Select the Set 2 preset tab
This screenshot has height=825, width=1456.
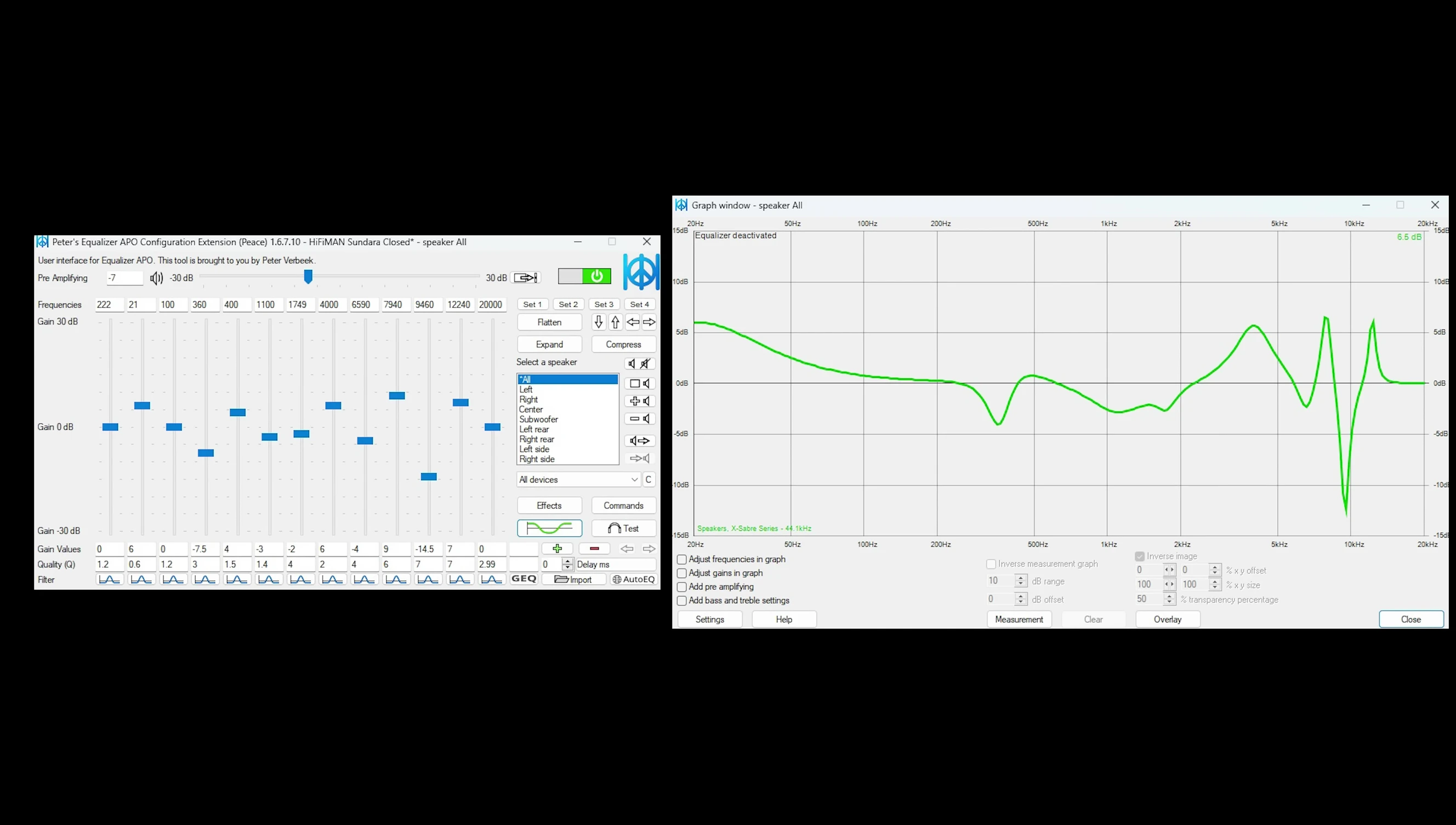pos(568,304)
